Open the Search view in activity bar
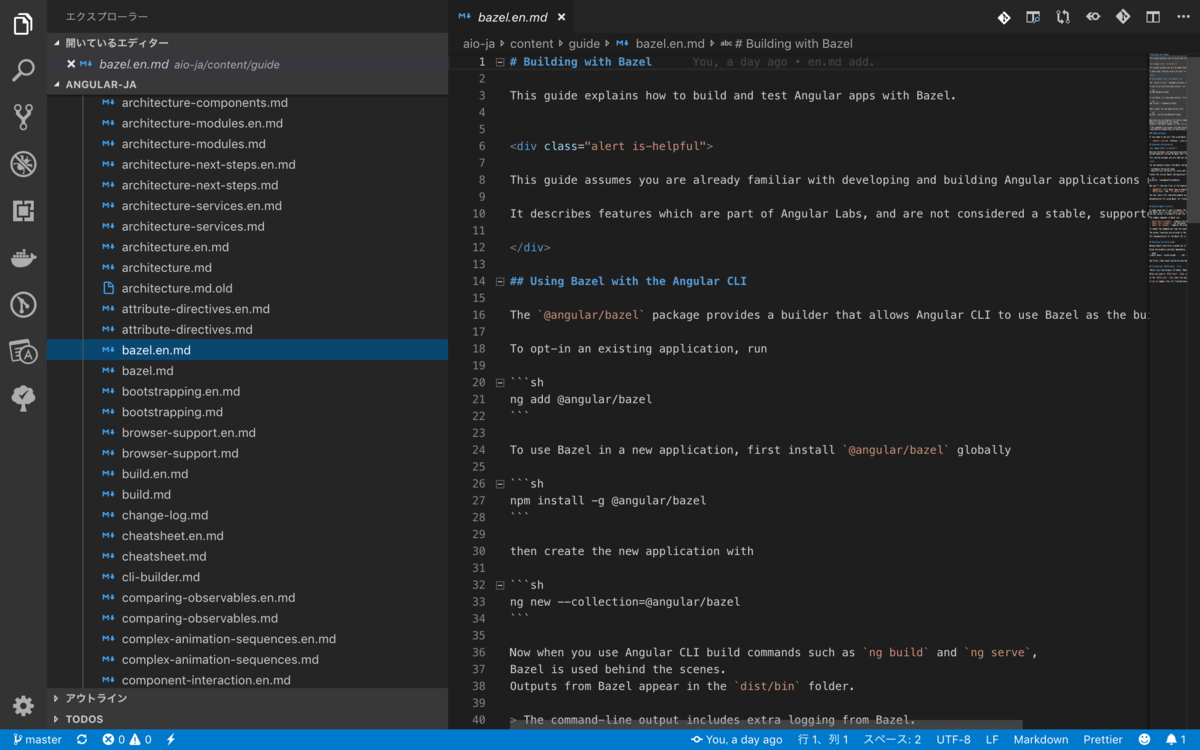This screenshot has height=750, width=1200. point(23,70)
